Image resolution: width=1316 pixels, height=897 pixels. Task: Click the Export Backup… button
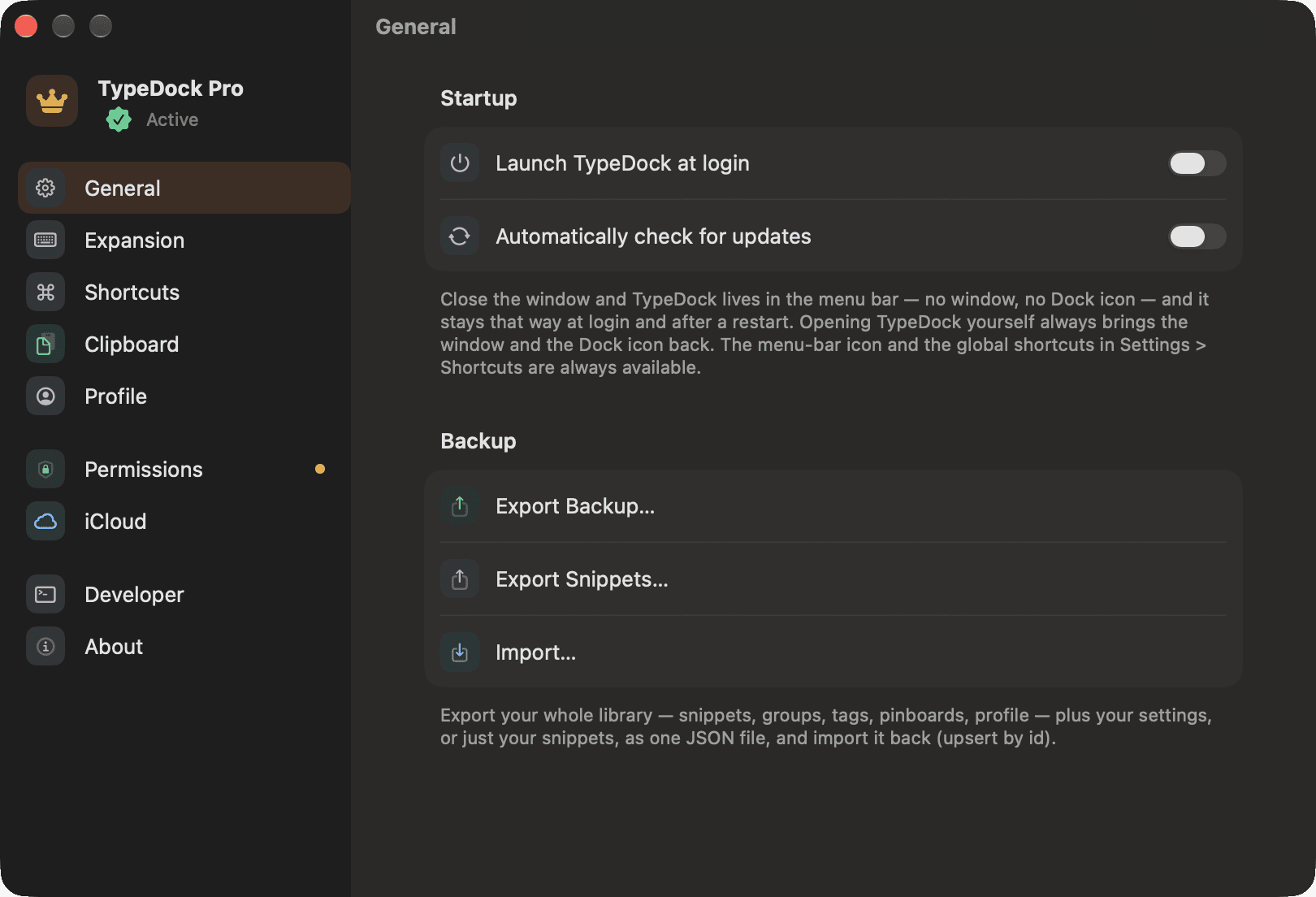click(x=833, y=505)
